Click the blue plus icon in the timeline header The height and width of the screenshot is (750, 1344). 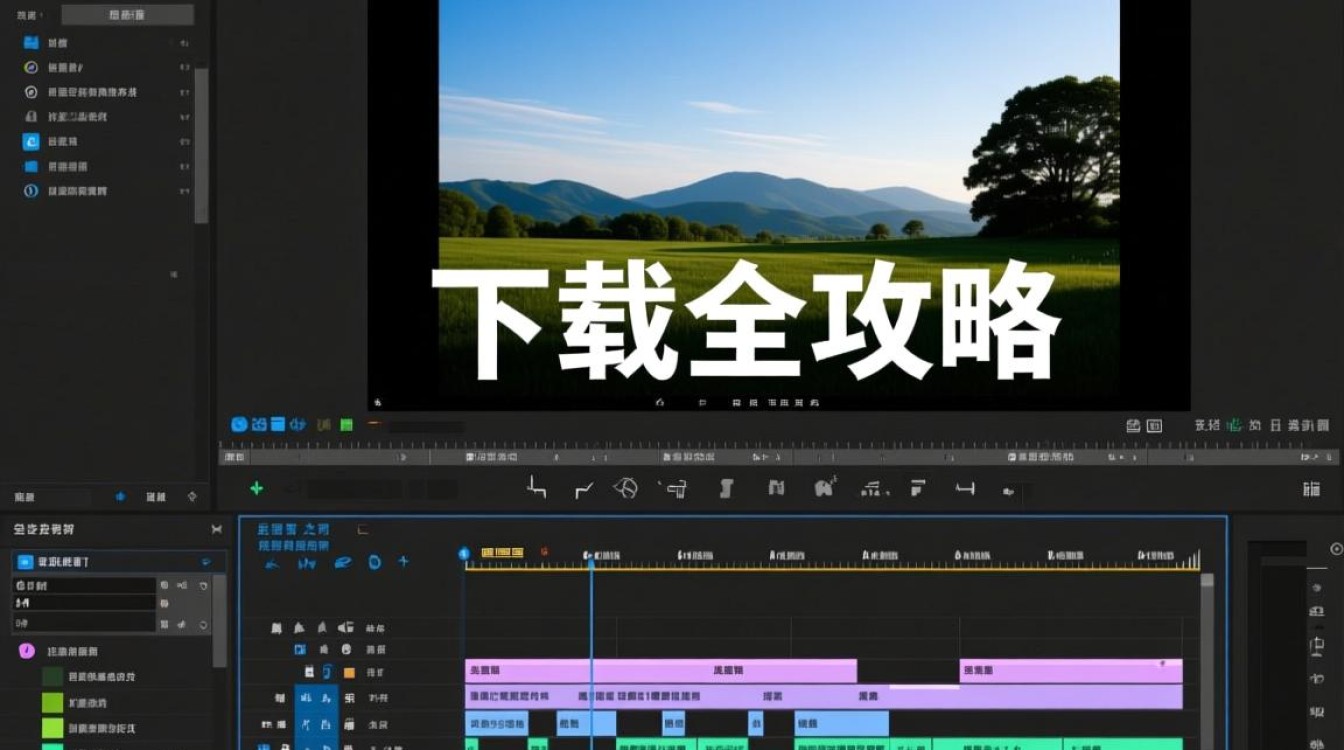[404, 561]
